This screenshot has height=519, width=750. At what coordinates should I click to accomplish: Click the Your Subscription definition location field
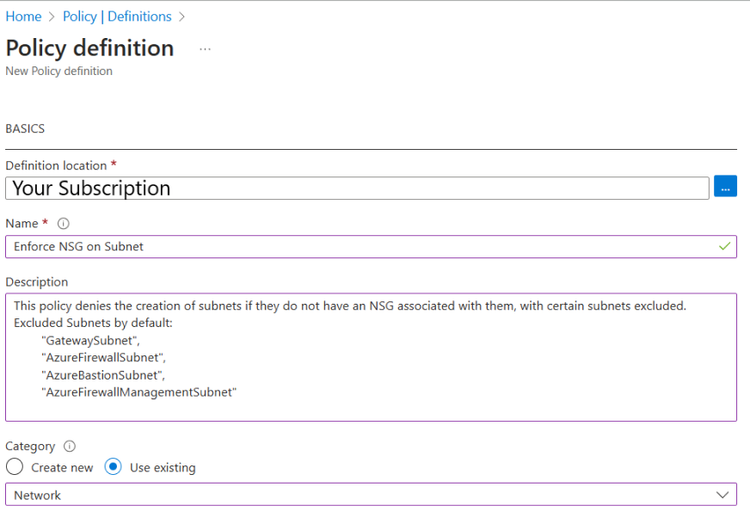pyautogui.click(x=357, y=188)
